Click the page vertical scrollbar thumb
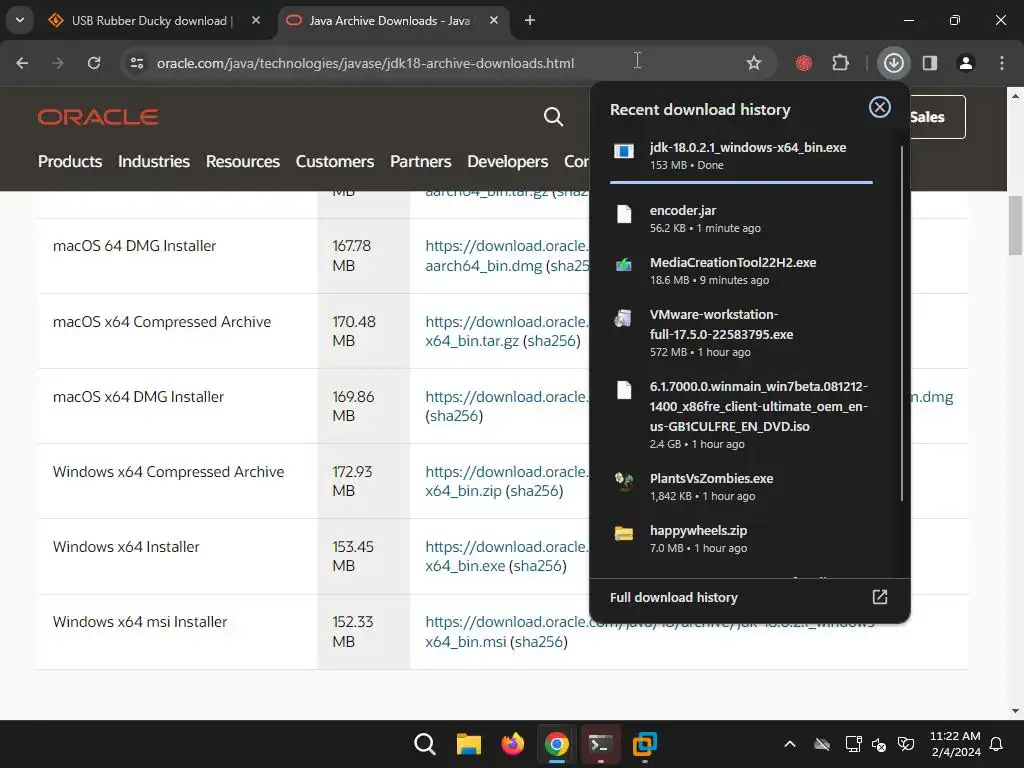The image size is (1024, 768). pyautogui.click(x=1015, y=225)
